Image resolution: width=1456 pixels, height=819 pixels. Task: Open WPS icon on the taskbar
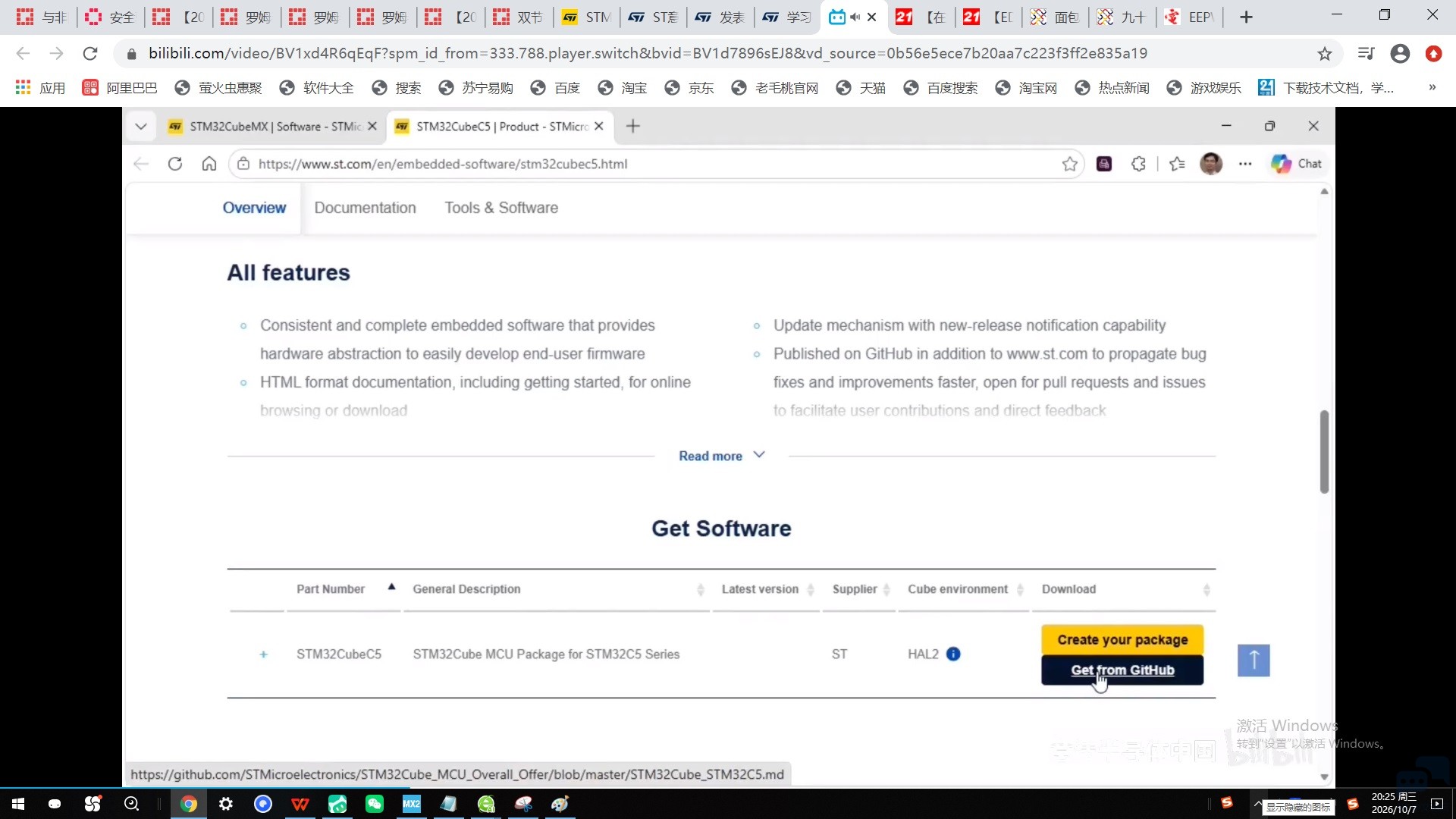(x=300, y=804)
